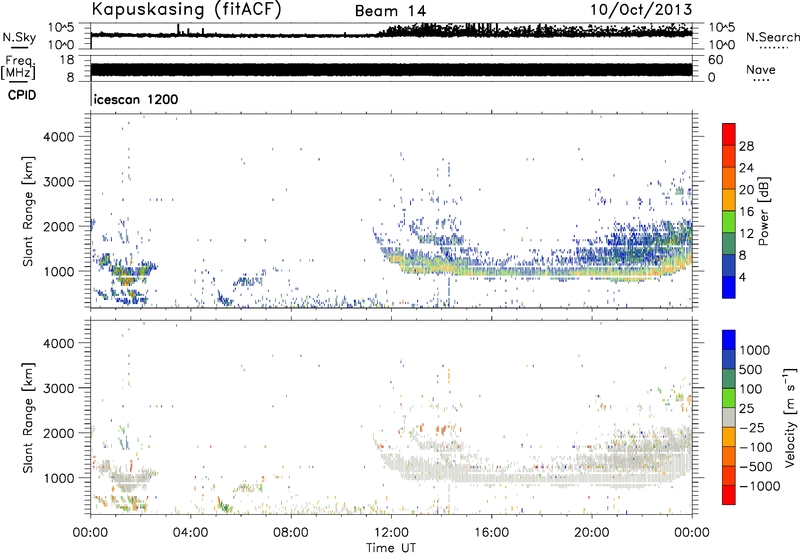Click the '2000' tick on the power panel axis
The width and height of the screenshot is (800, 554).
point(59,226)
